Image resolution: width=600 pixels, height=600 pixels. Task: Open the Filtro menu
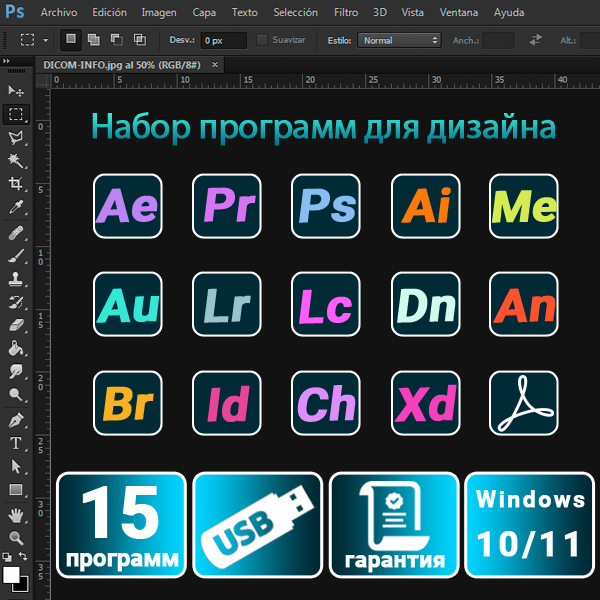tap(346, 13)
